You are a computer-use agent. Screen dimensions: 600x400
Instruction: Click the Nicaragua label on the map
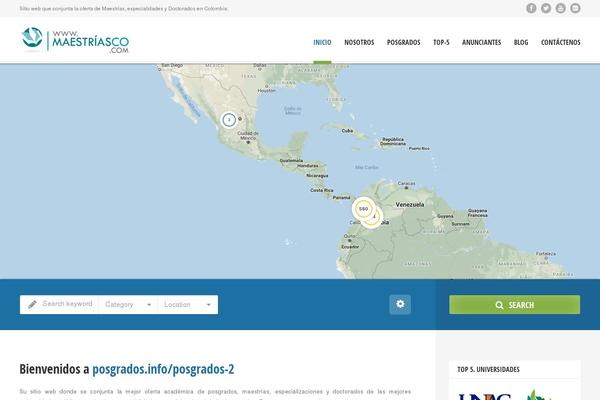tap(317, 176)
